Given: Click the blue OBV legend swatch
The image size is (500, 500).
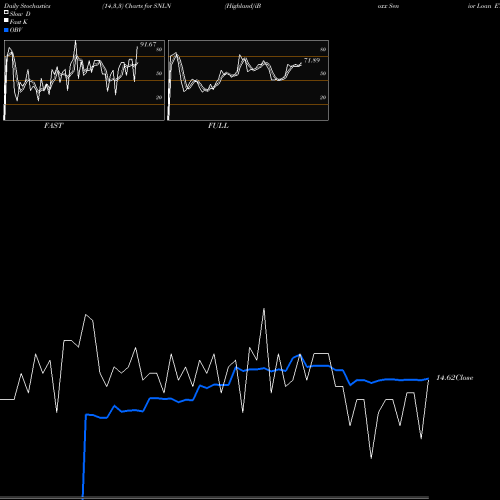Looking at the screenshot, I should click(x=6, y=30).
